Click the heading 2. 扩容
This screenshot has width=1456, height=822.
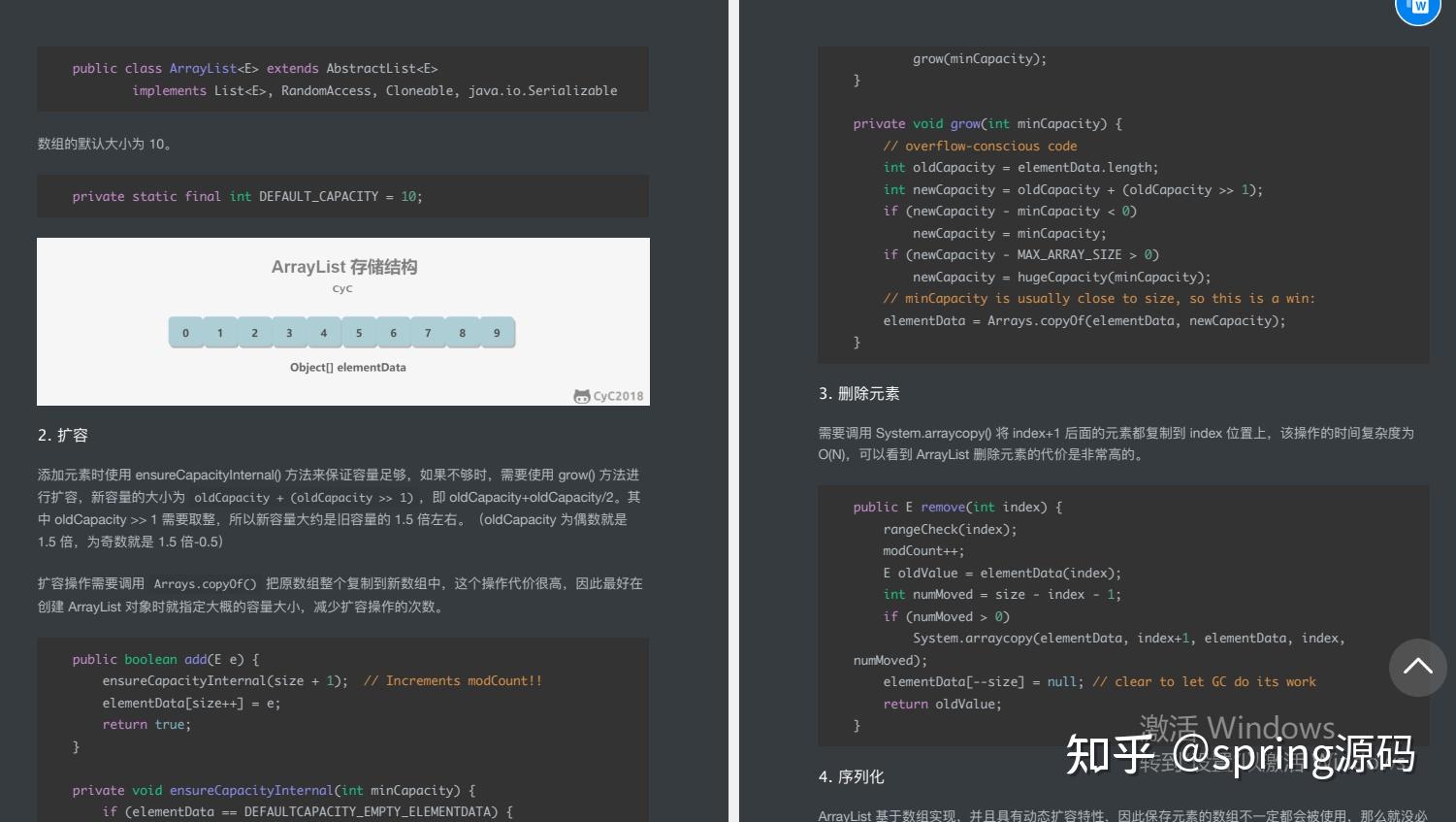click(62, 435)
